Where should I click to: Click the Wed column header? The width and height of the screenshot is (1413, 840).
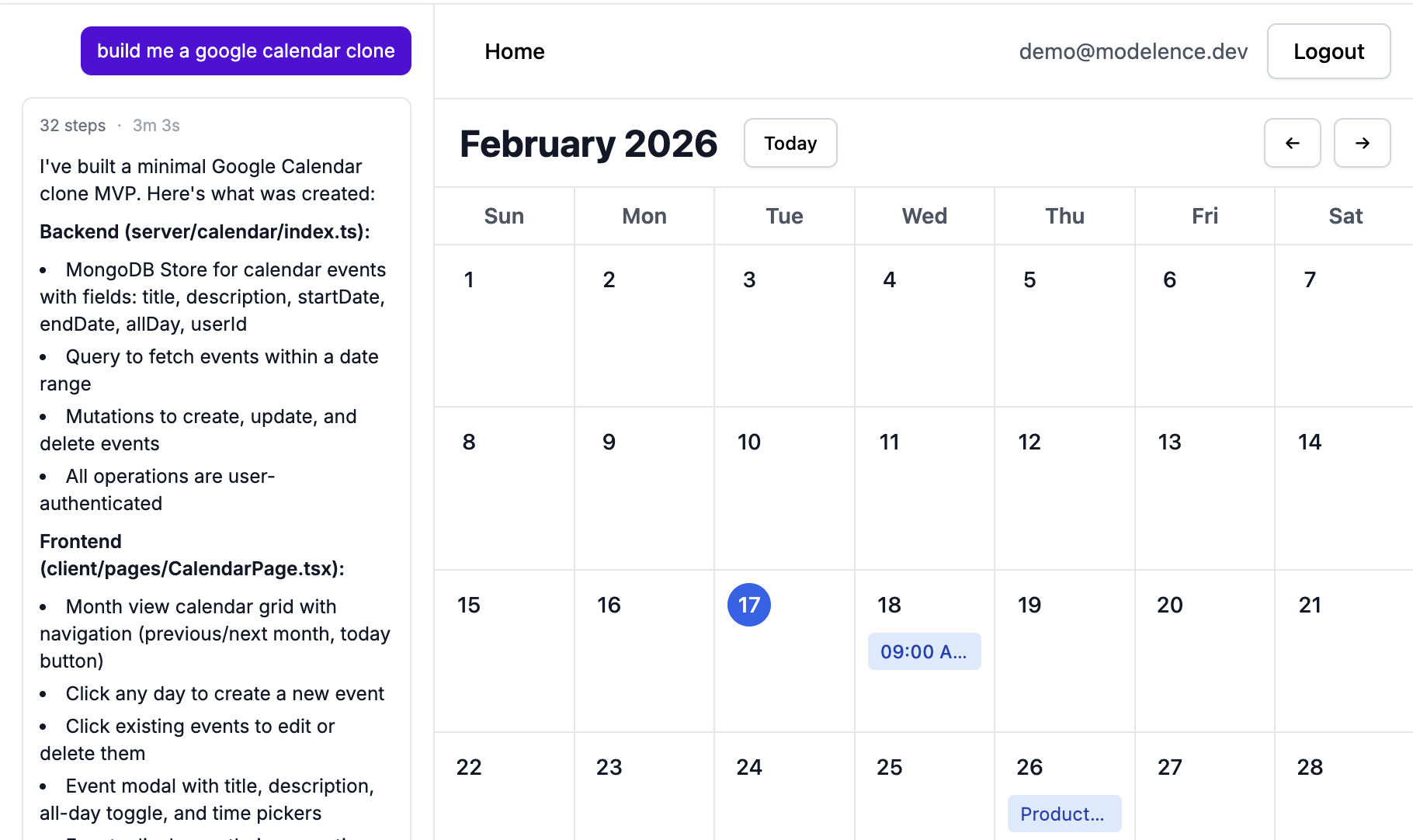[x=924, y=216]
